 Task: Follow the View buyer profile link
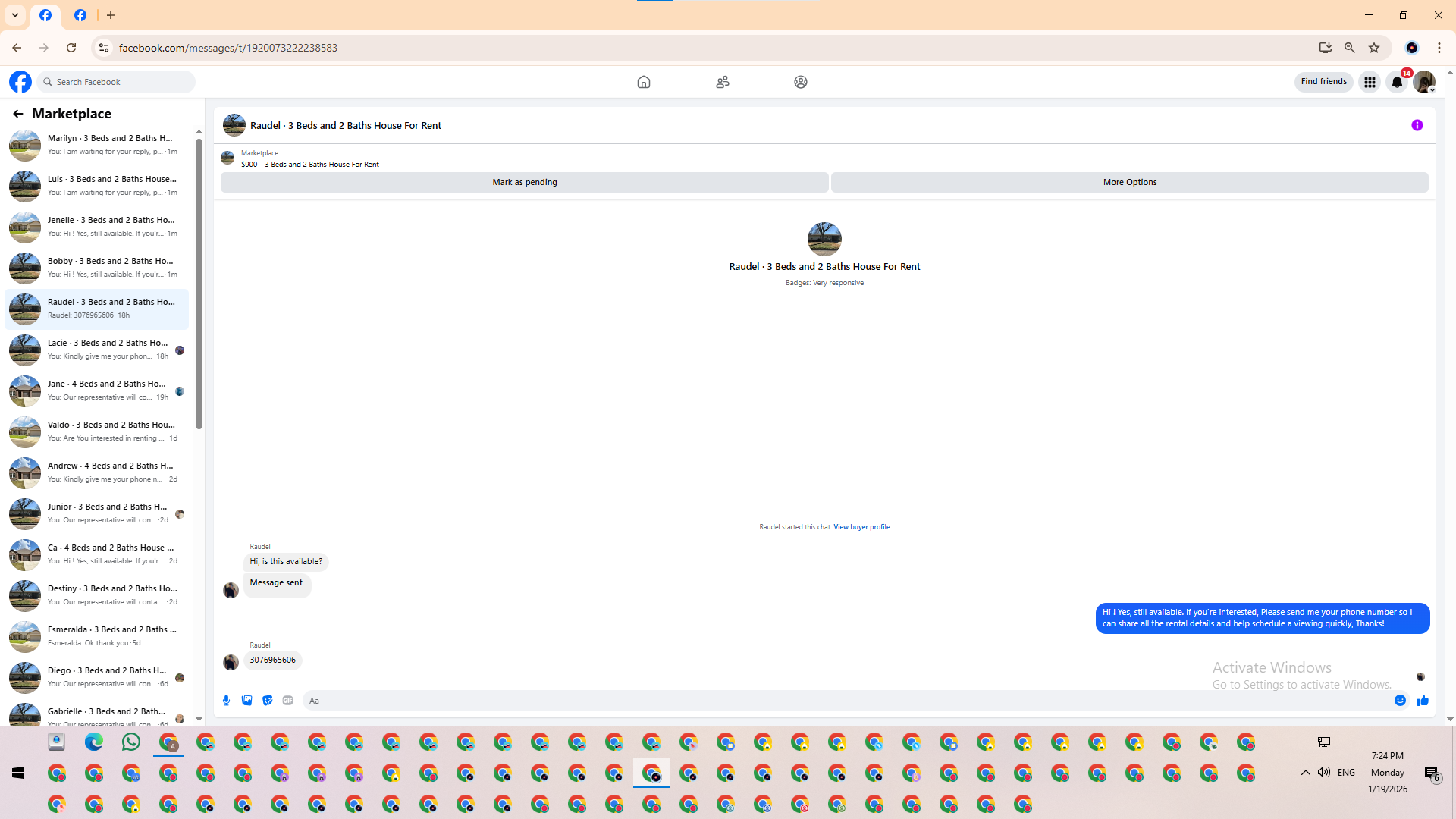pos(861,527)
